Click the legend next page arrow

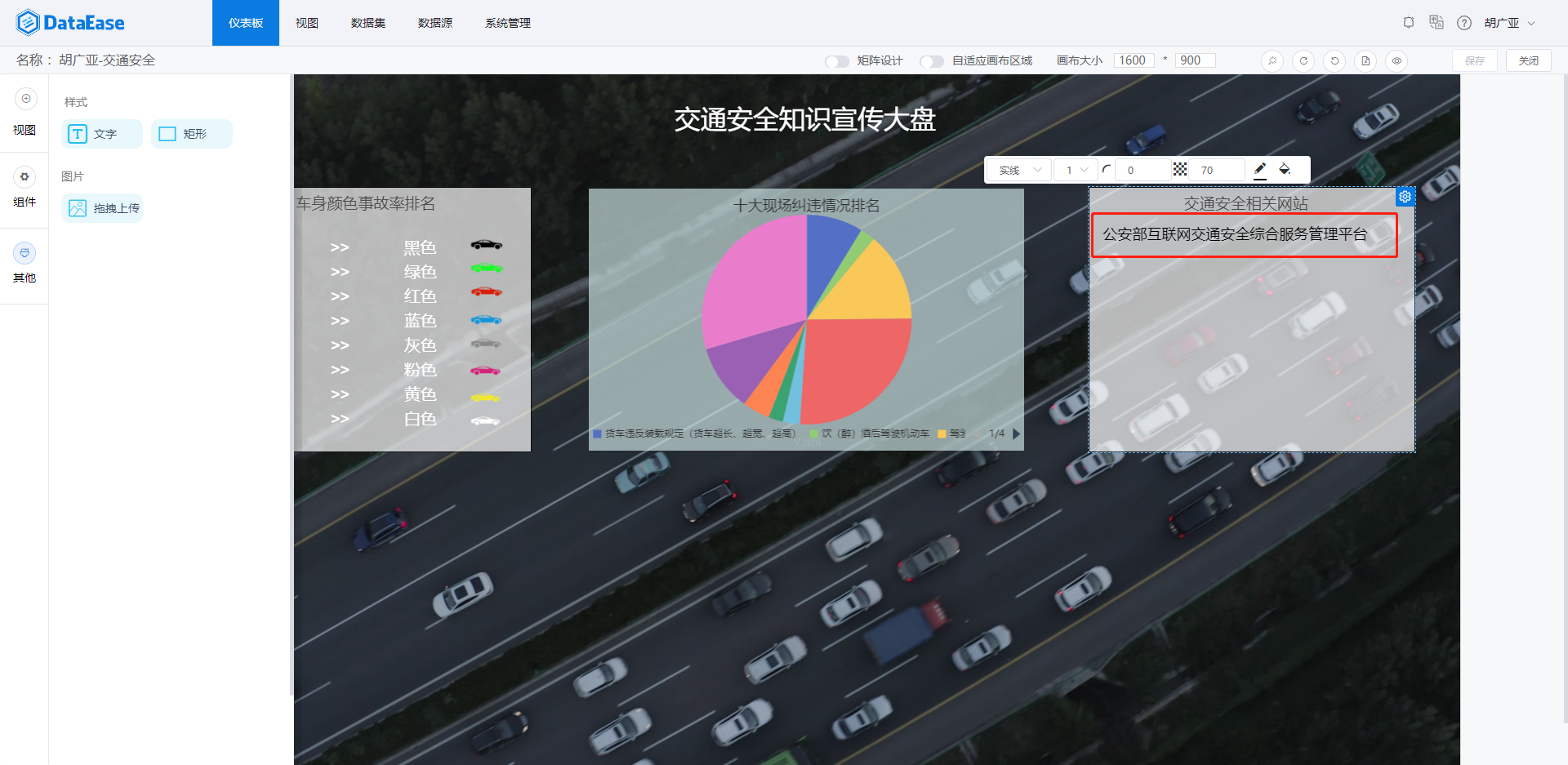pyautogui.click(x=1017, y=434)
